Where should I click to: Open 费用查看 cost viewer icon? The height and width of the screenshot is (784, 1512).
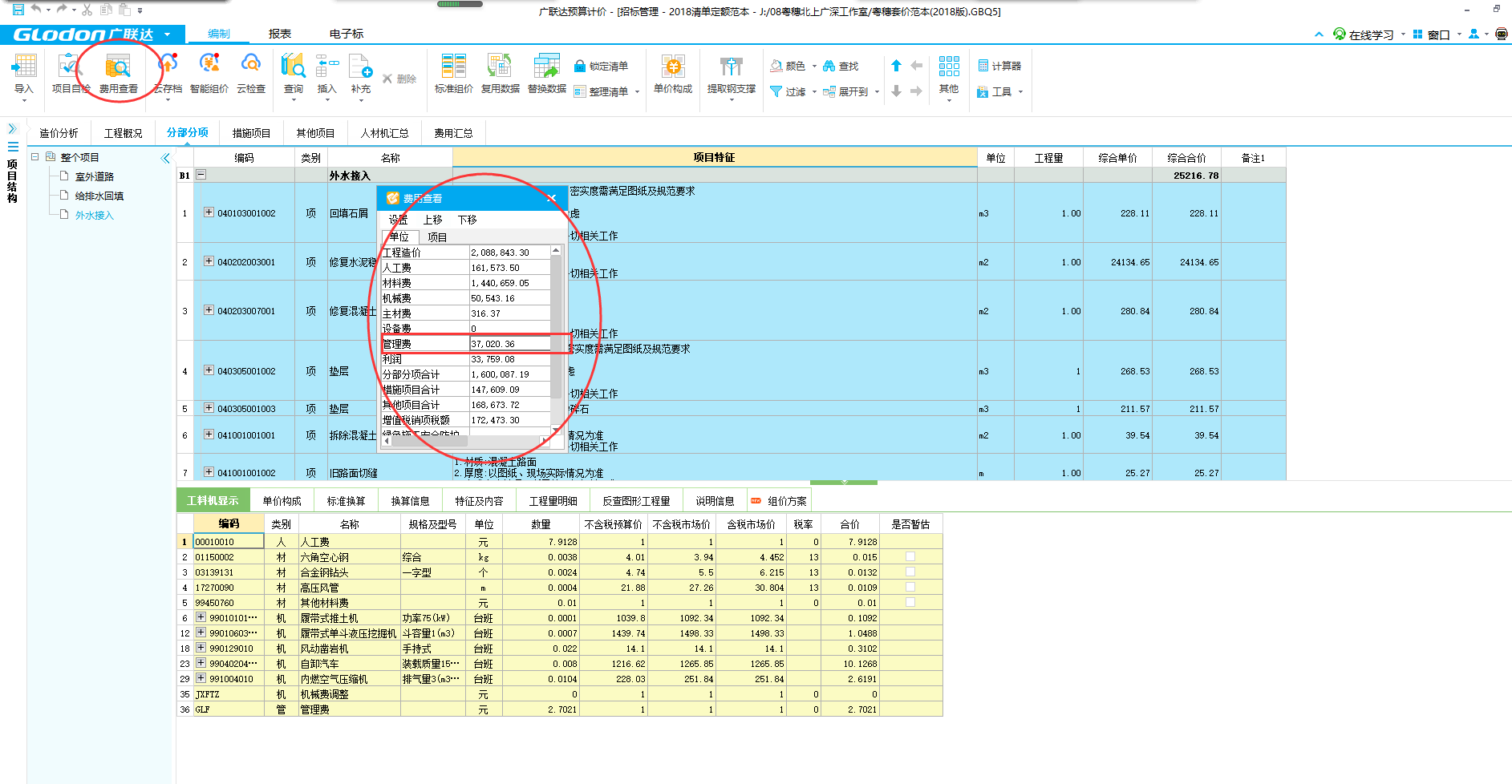click(118, 67)
